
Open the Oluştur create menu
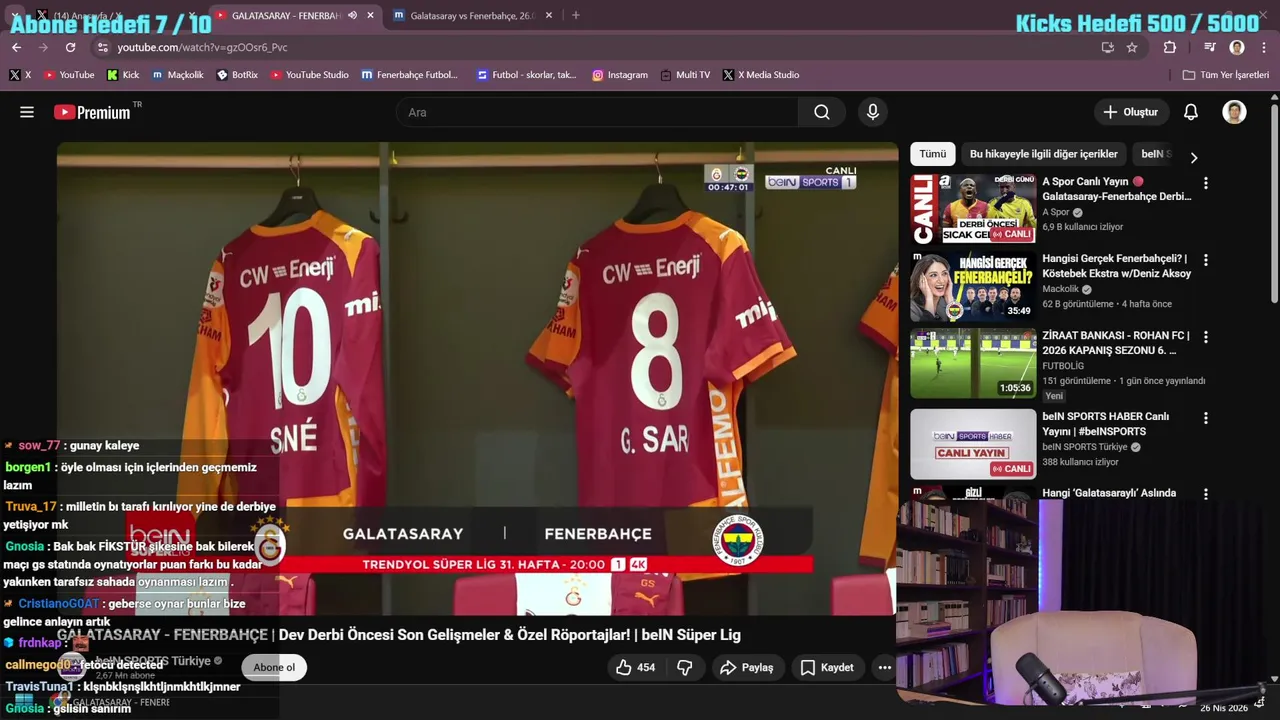[x=1131, y=112]
